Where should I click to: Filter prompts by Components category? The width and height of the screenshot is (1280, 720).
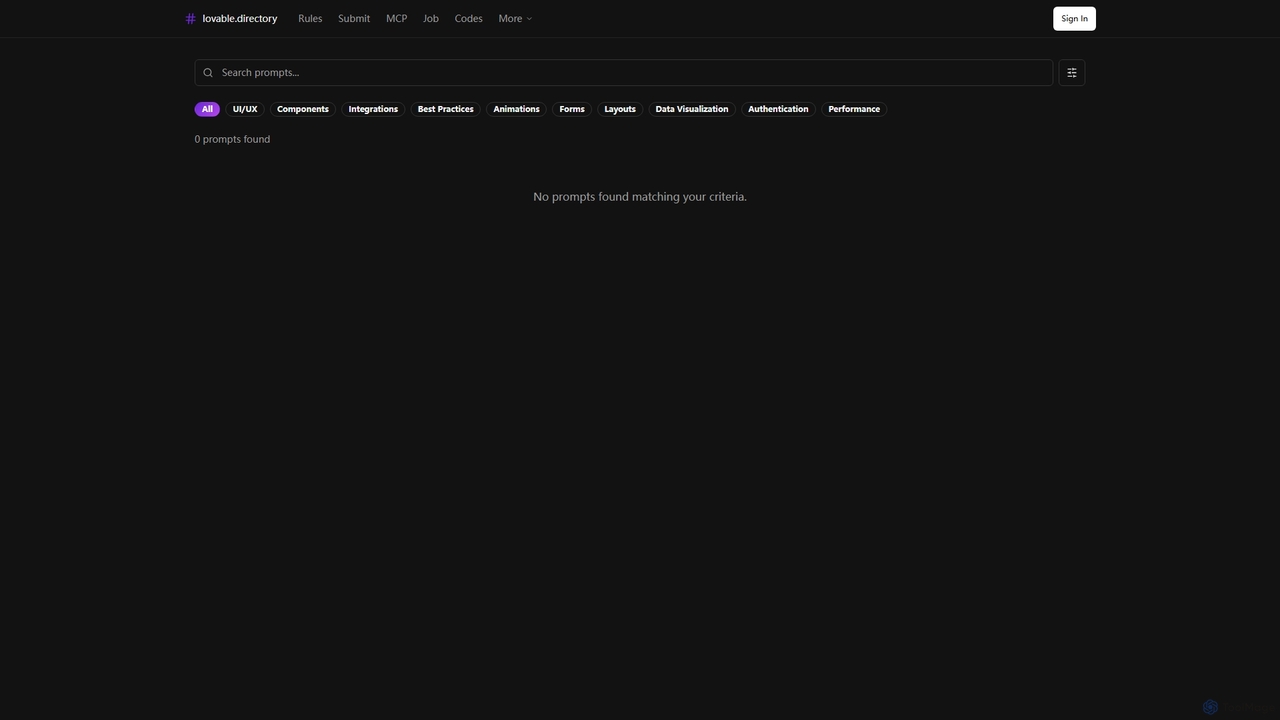303,109
